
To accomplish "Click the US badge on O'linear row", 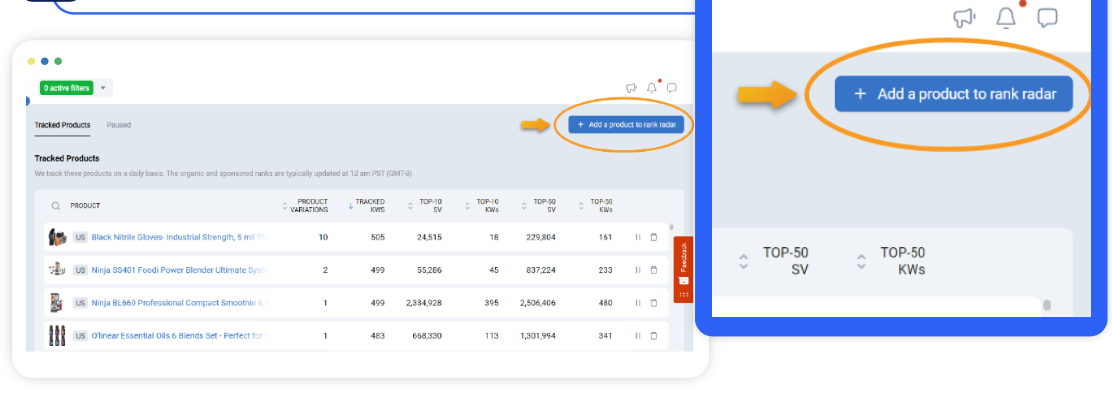I will click(79, 336).
